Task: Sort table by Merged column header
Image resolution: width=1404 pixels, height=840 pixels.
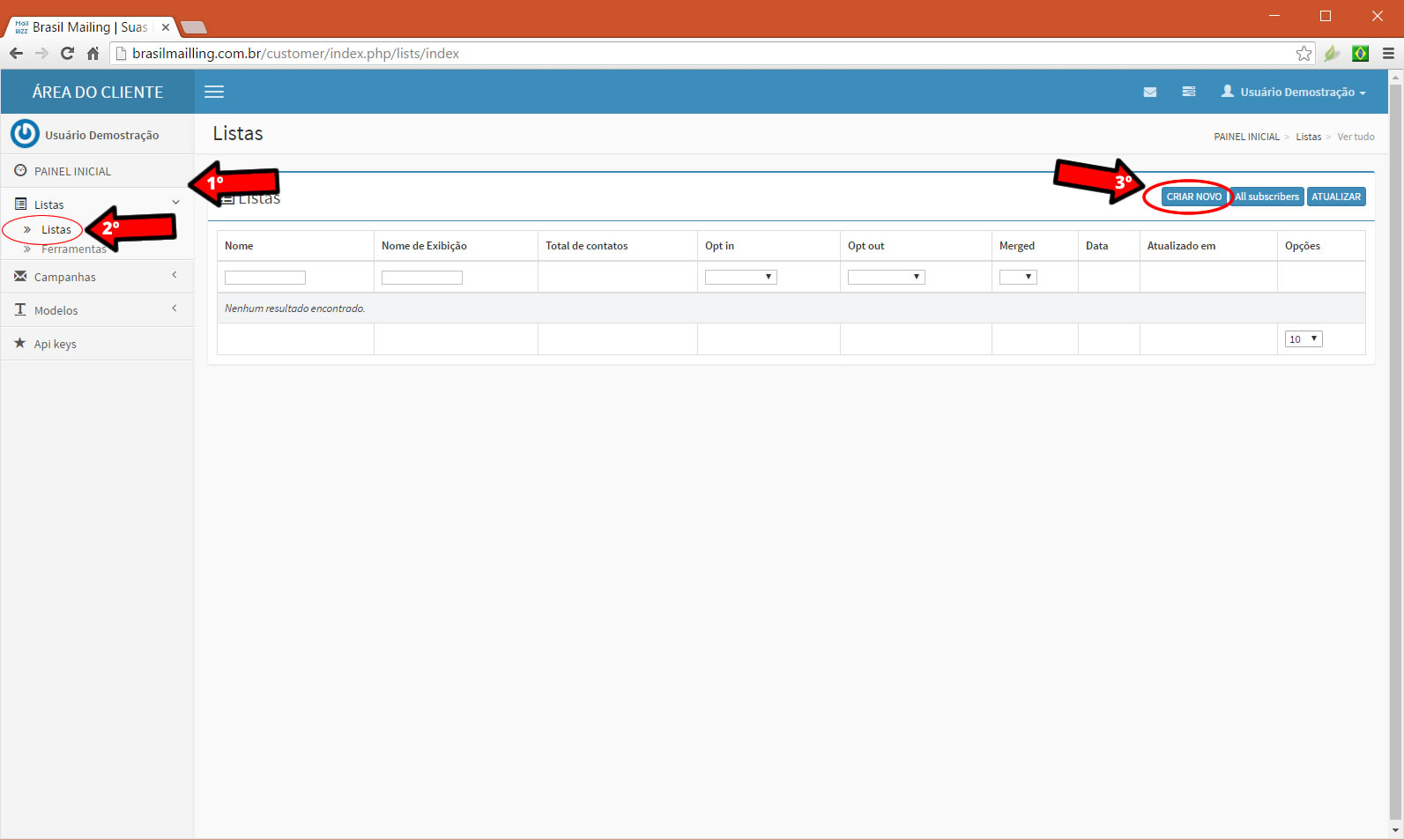Action: (x=1017, y=246)
